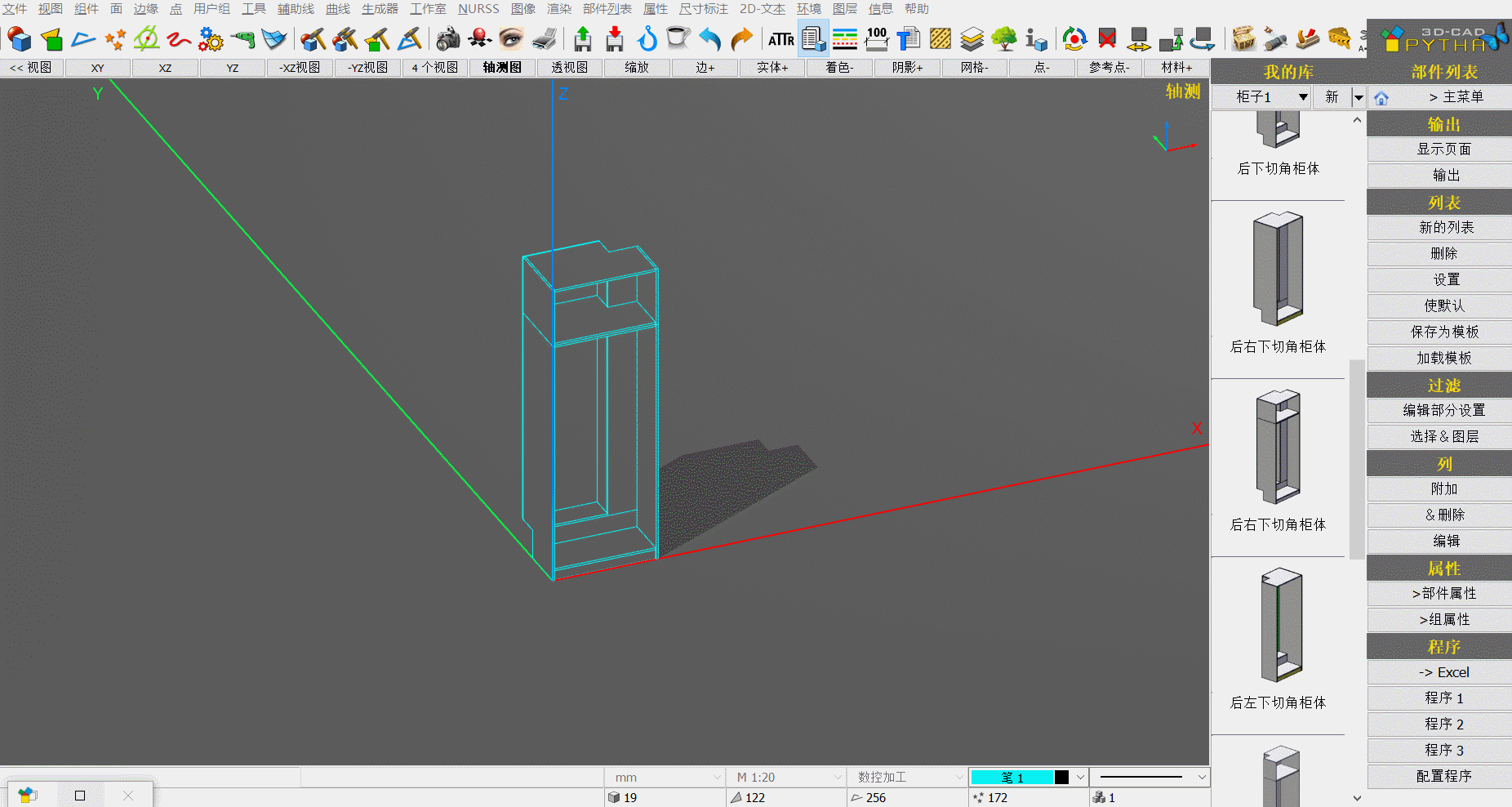Click the 100 dimension measurement icon
This screenshot has height=807, width=1512.
(x=877, y=38)
